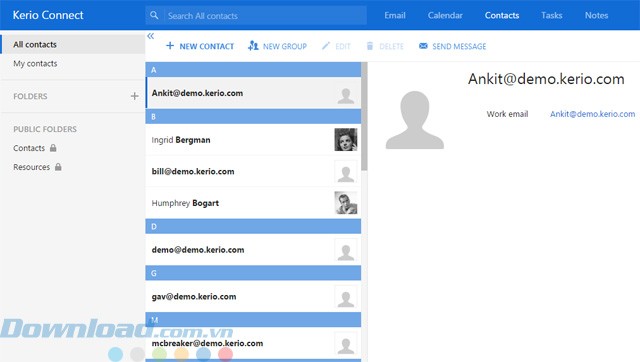Viewport: 640px width, 362px height.
Task: Add a new folder with the plus icon
Action: pyautogui.click(x=134, y=96)
